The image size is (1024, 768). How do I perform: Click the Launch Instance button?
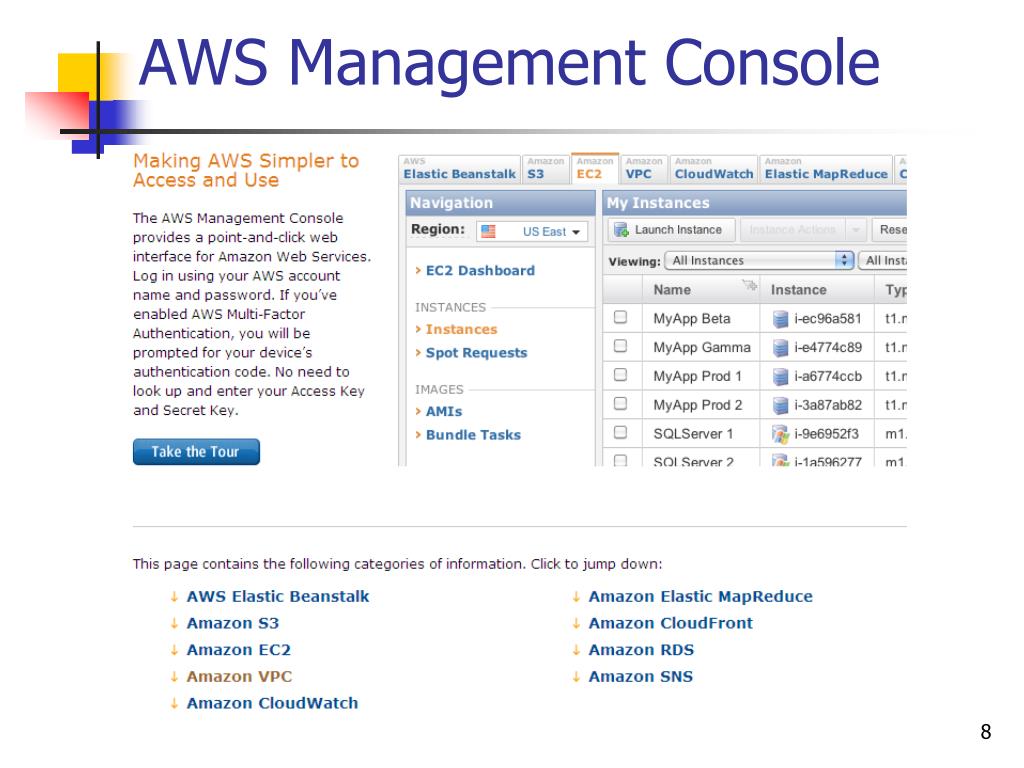(671, 230)
